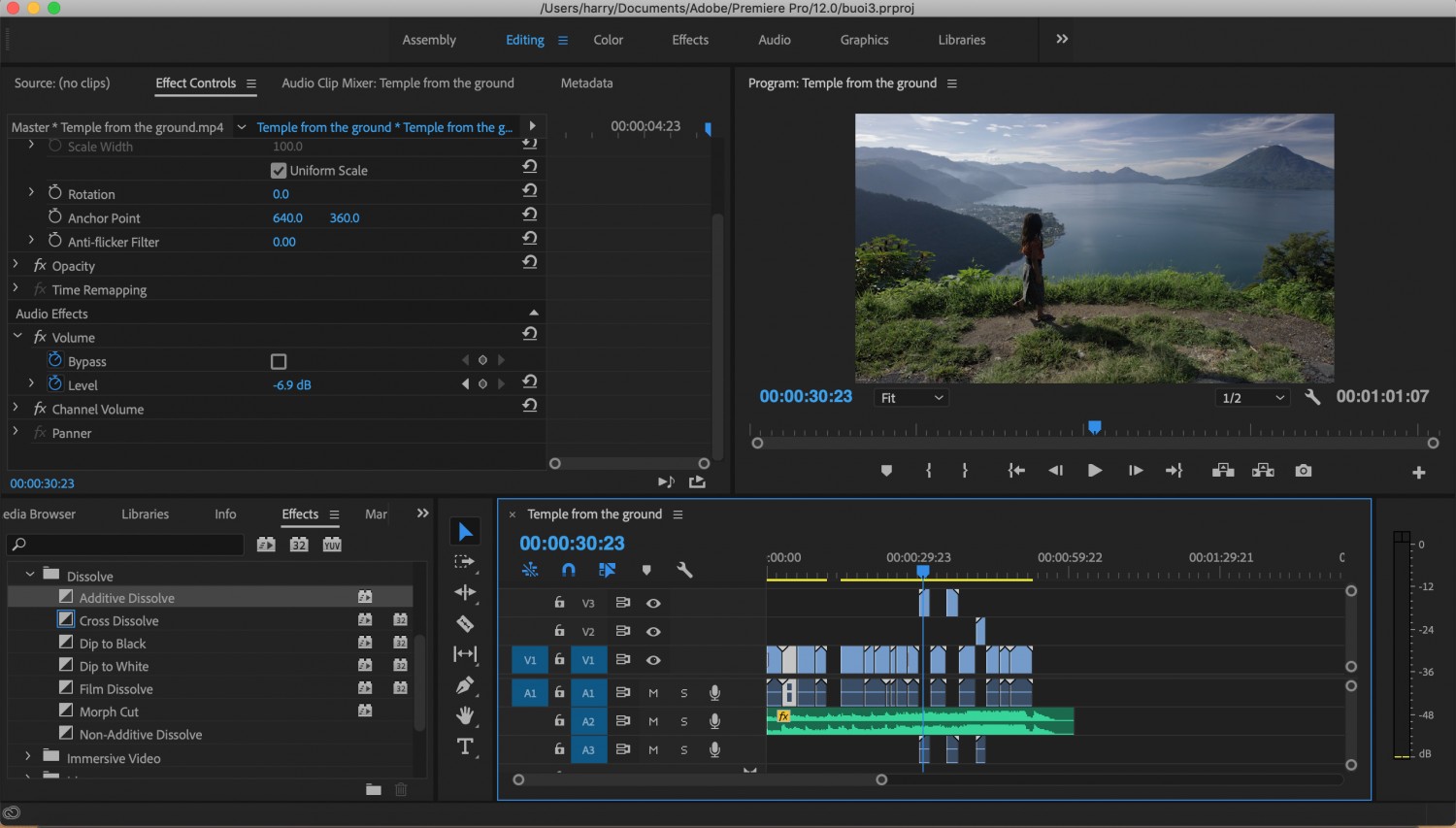Image resolution: width=1456 pixels, height=828 pixels.
Task: Expand the Immersive Video folder
Action: [x=27, y=756]
